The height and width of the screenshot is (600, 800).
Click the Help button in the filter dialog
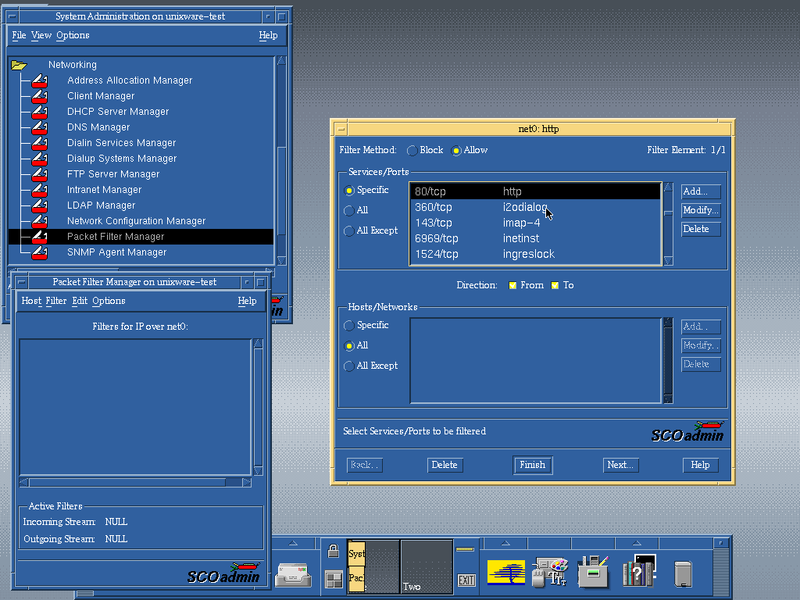tap(700, 465)
